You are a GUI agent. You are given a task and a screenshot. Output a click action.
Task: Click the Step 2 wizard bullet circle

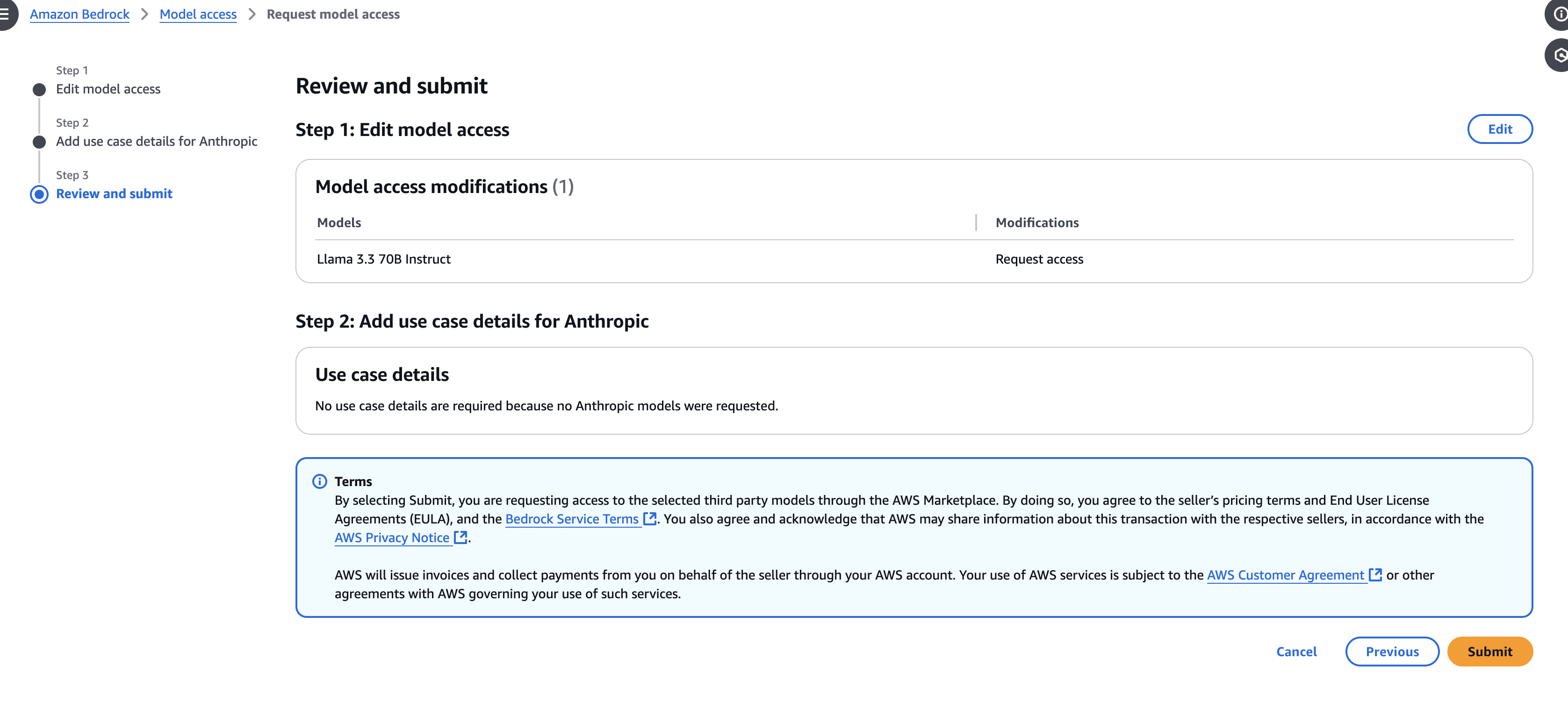coord(39,143)
